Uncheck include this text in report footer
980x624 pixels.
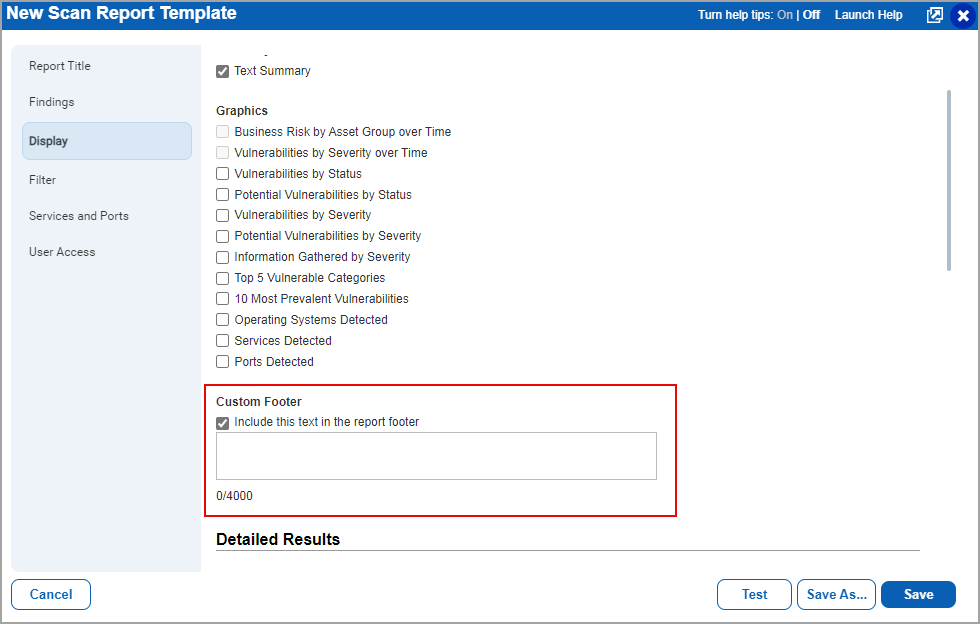pos(222,422)
